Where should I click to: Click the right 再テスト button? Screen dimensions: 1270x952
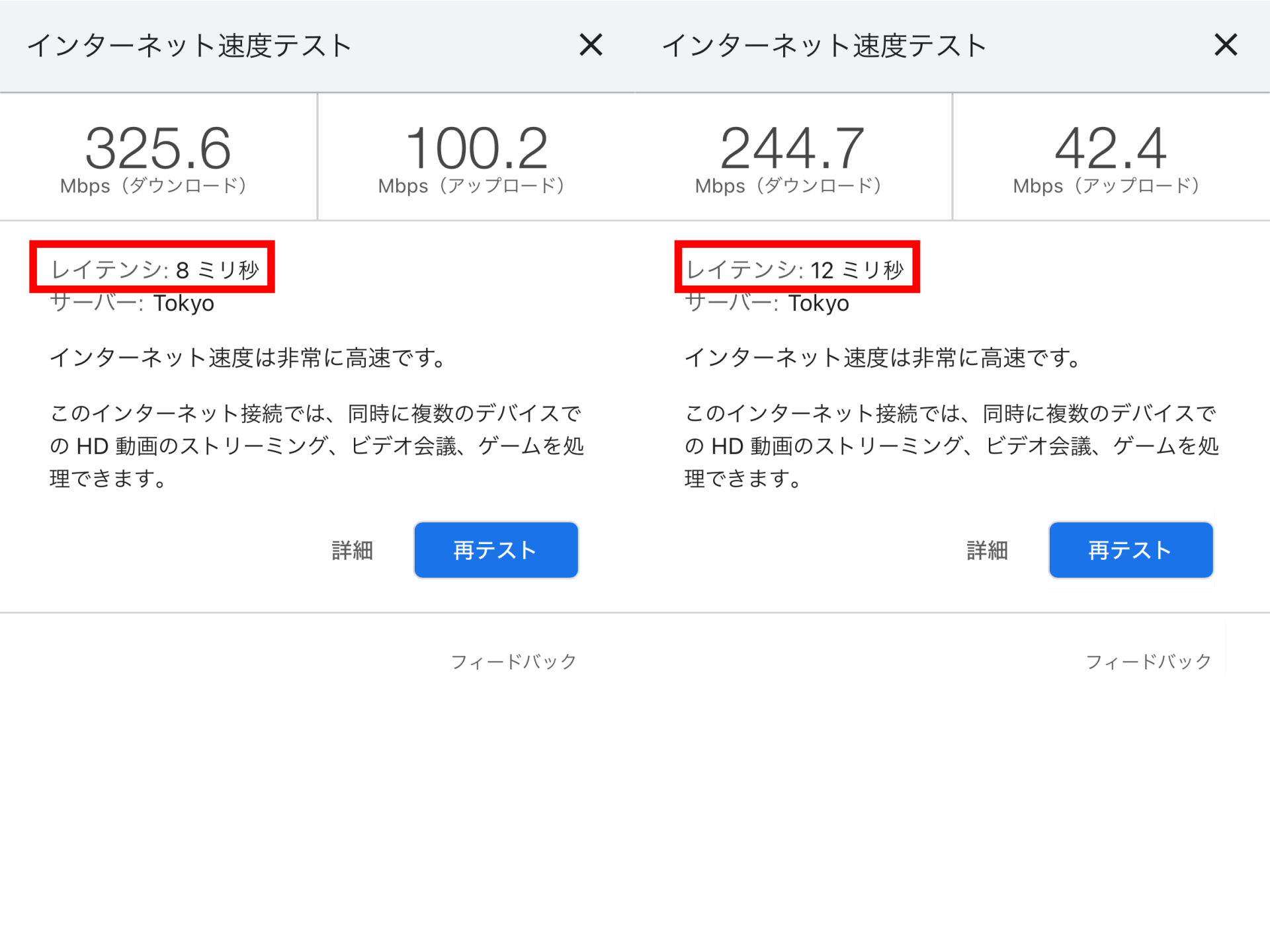1130,550
